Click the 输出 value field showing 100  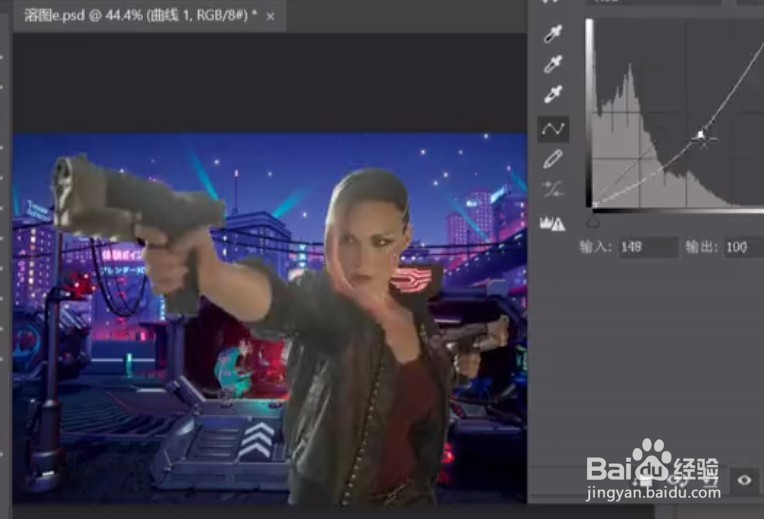click(x=744, y=248)
